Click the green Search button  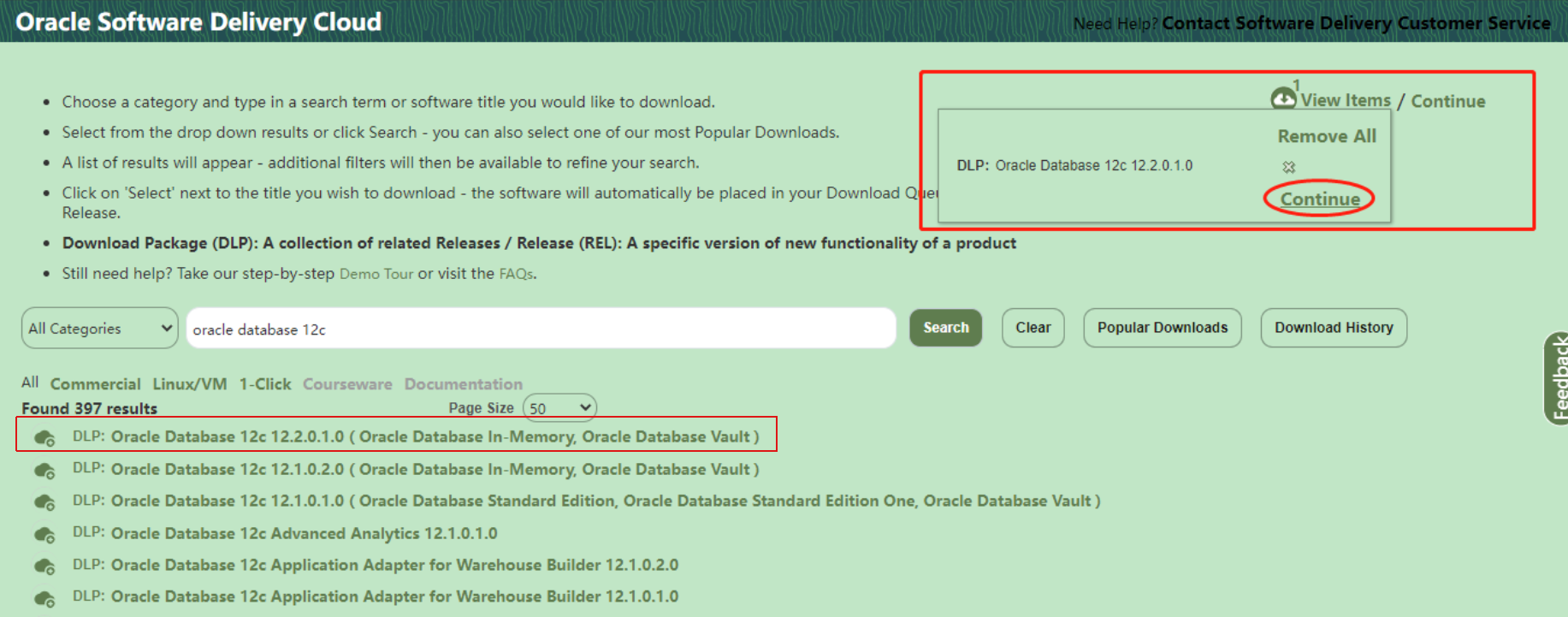(946, 328)
